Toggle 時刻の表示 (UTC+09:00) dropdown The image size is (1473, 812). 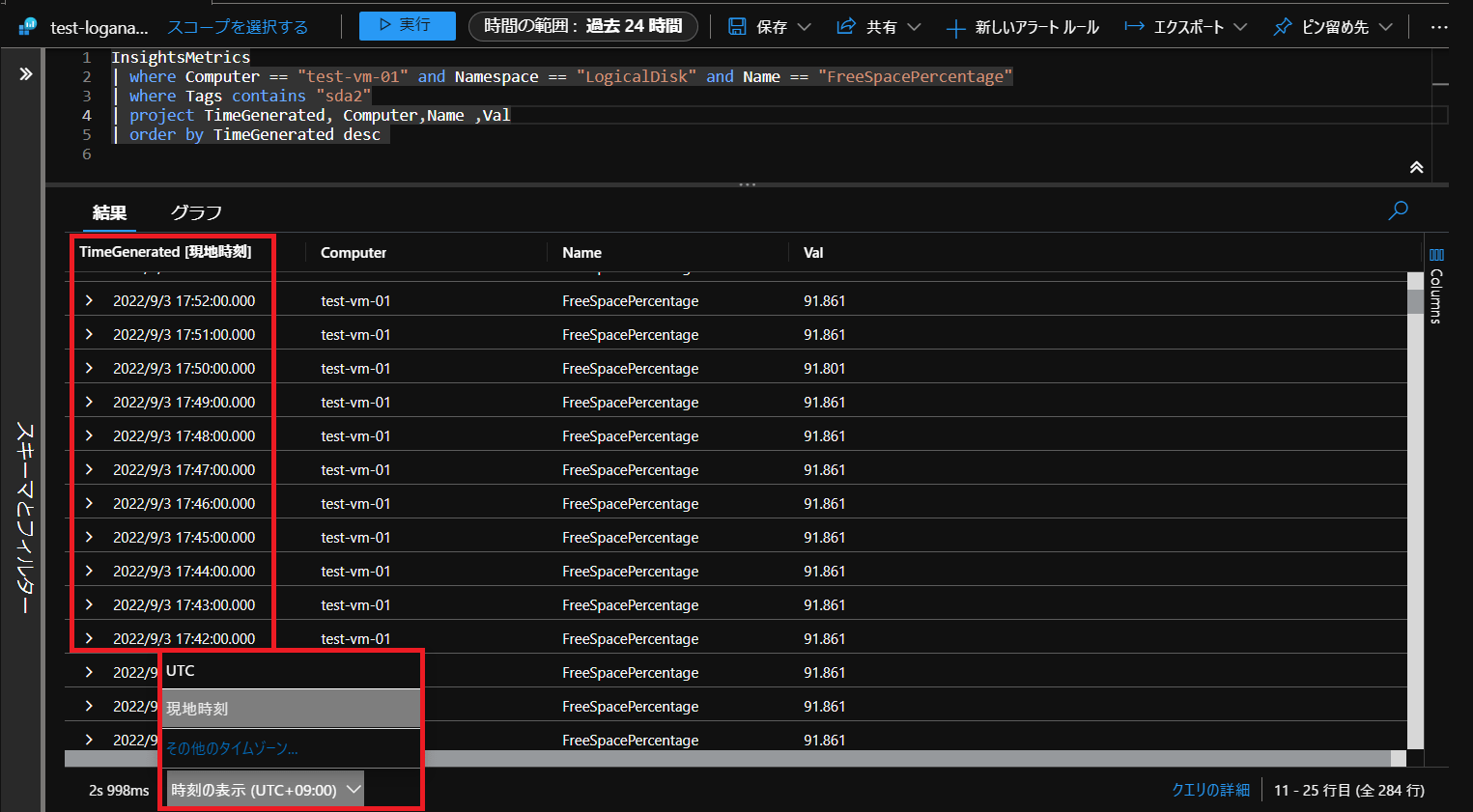pos(266,790)
